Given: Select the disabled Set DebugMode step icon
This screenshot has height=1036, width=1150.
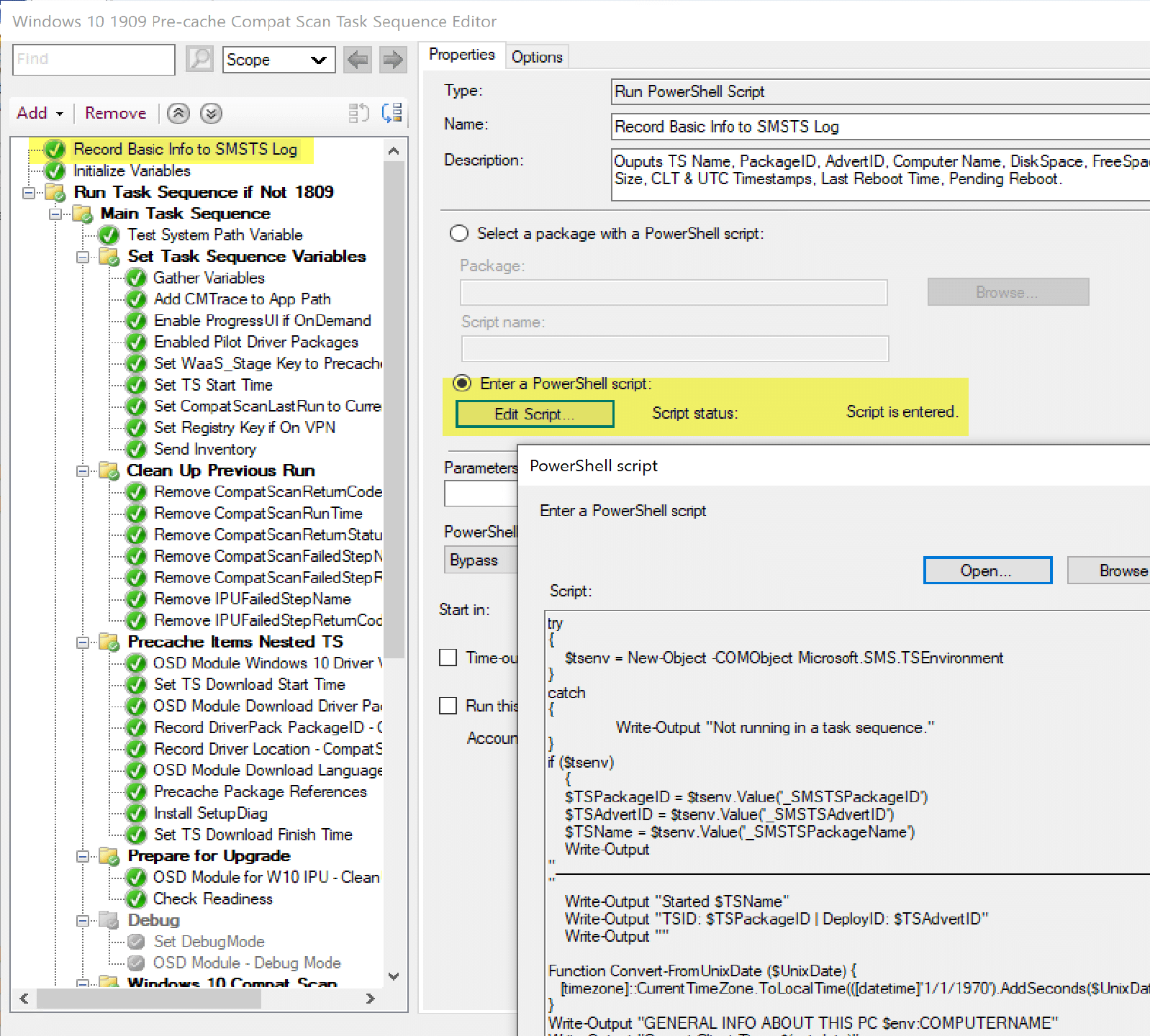Looking at the screenshot, I should point(136,942).
